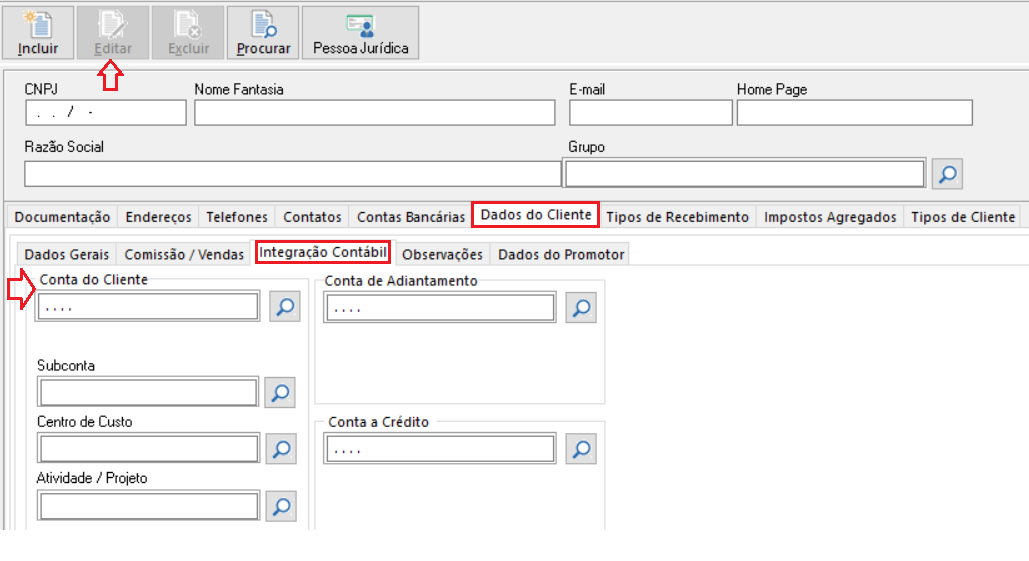Click the Incluir toolbar button
This screenshot has width=1029, height=561.
[38, 33]
